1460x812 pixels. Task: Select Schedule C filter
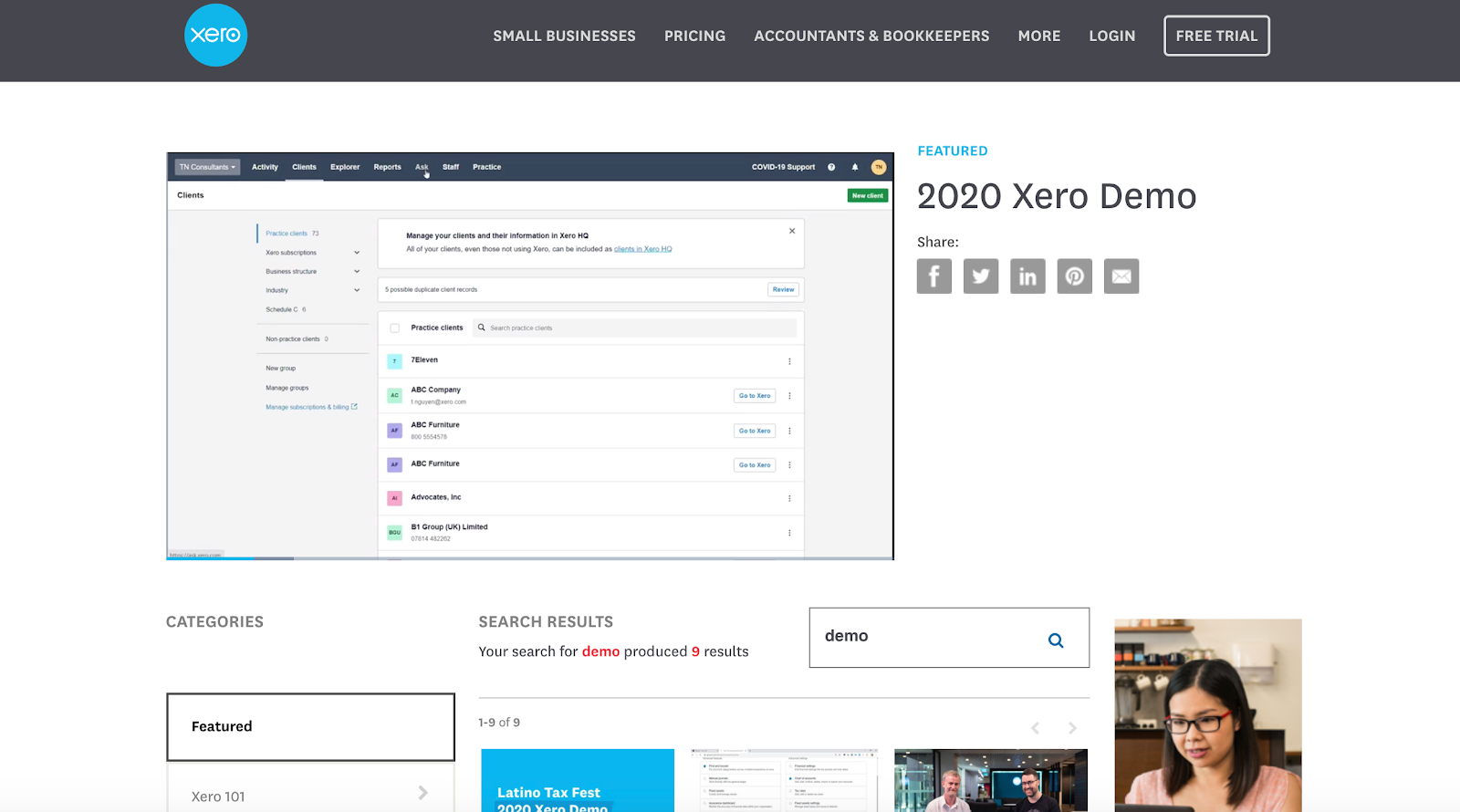point(286,309)
